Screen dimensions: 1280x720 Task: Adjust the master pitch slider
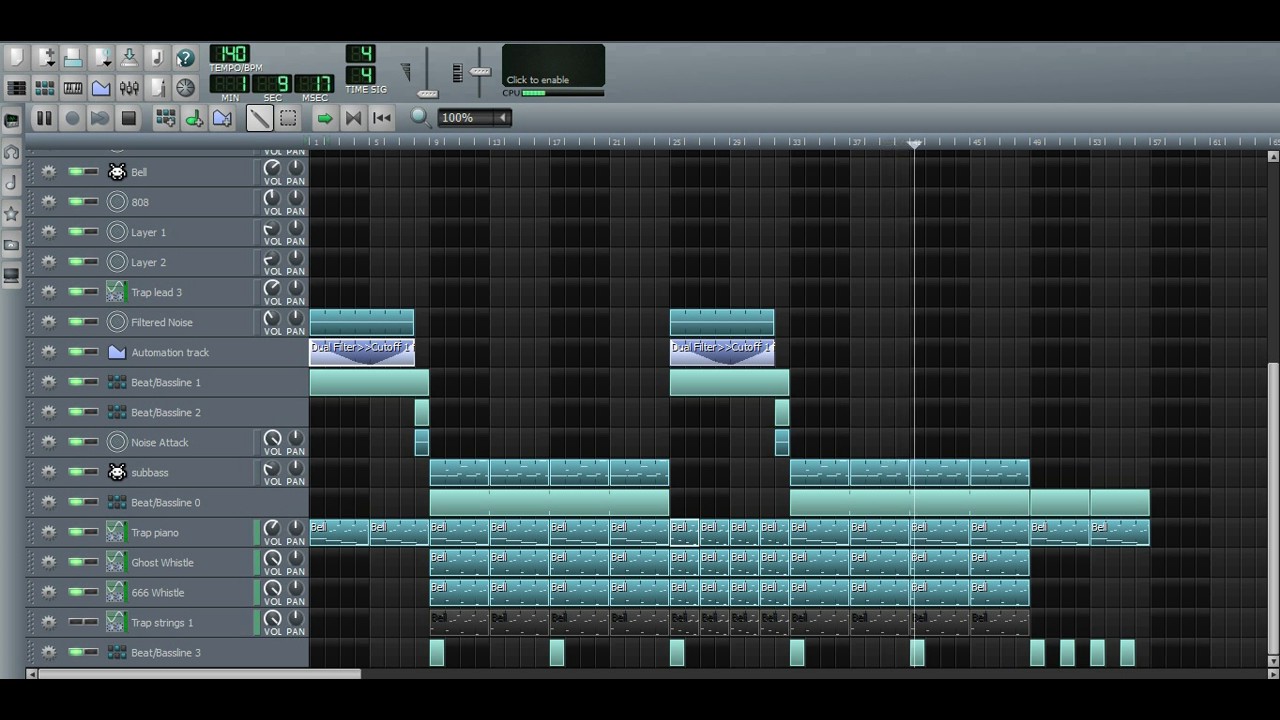pyautogui.click(x=480, y=72)
